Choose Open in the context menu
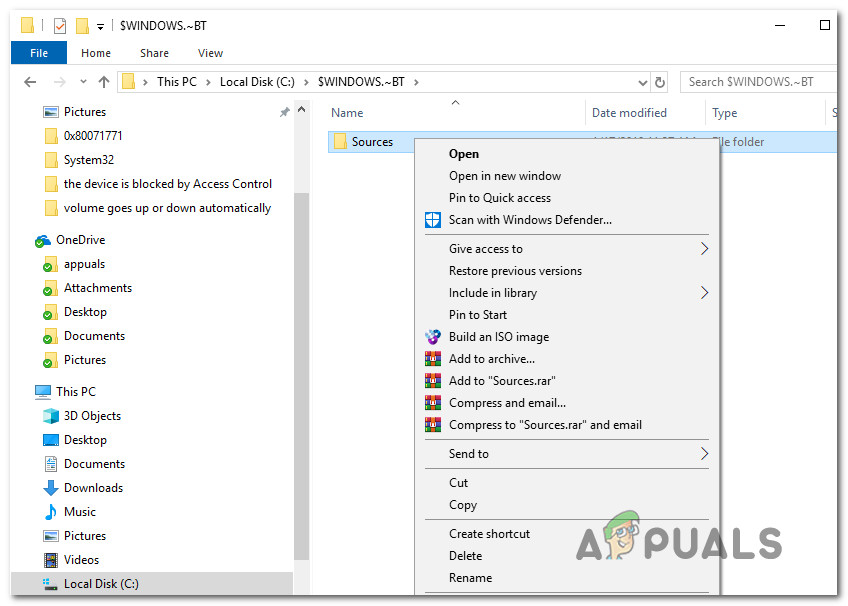Screen dimensions: 848x606 pos(463,154)
